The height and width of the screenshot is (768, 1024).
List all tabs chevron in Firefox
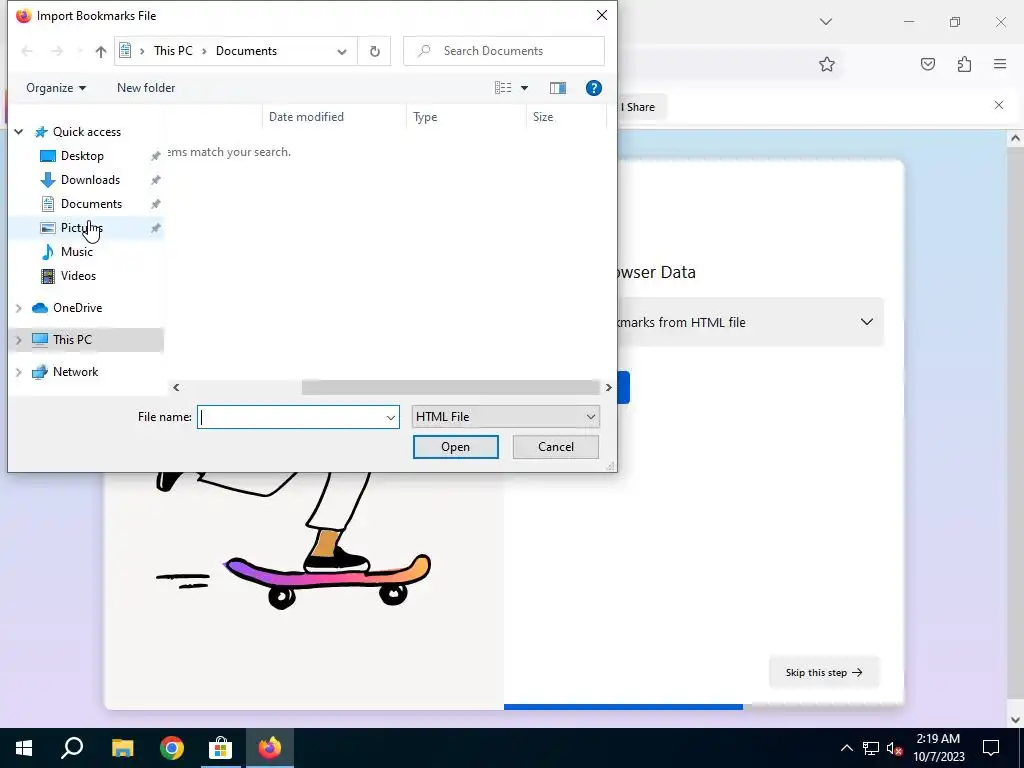click(825, 22)
